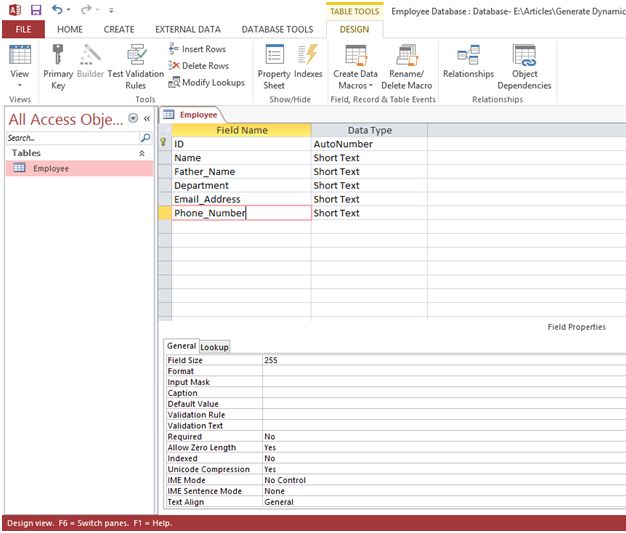626x533 pixels.
Task: Select the General properties tab
Action: point(182,346)
